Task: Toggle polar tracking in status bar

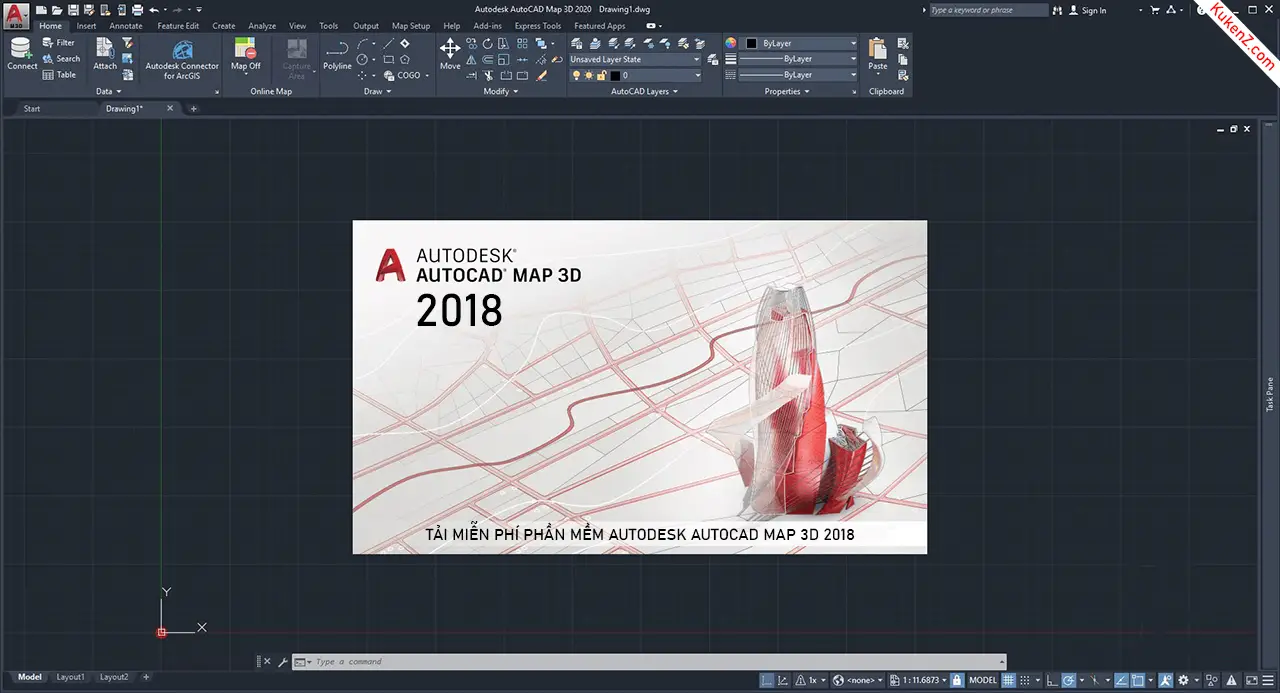Action: [x=1068, y=680]
